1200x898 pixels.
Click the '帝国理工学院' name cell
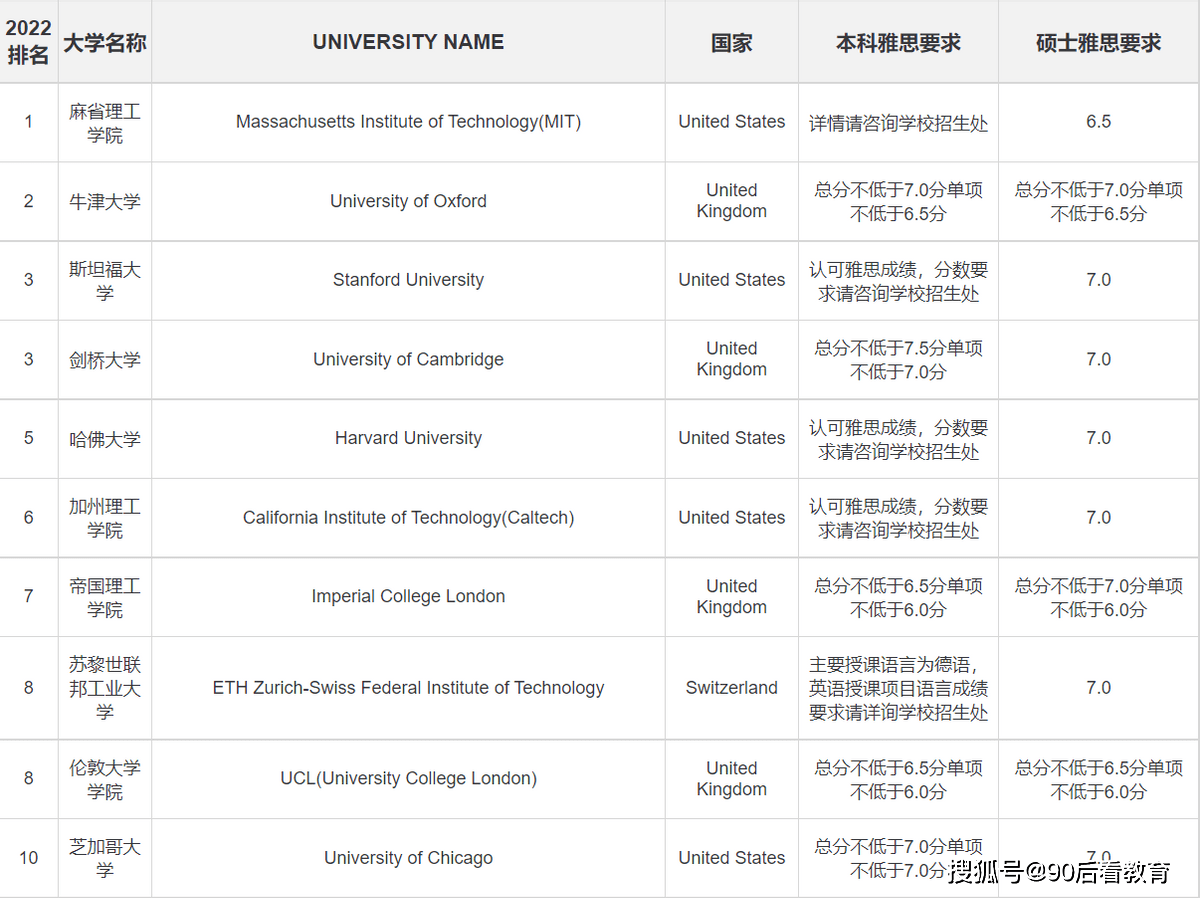pos(105,597)
